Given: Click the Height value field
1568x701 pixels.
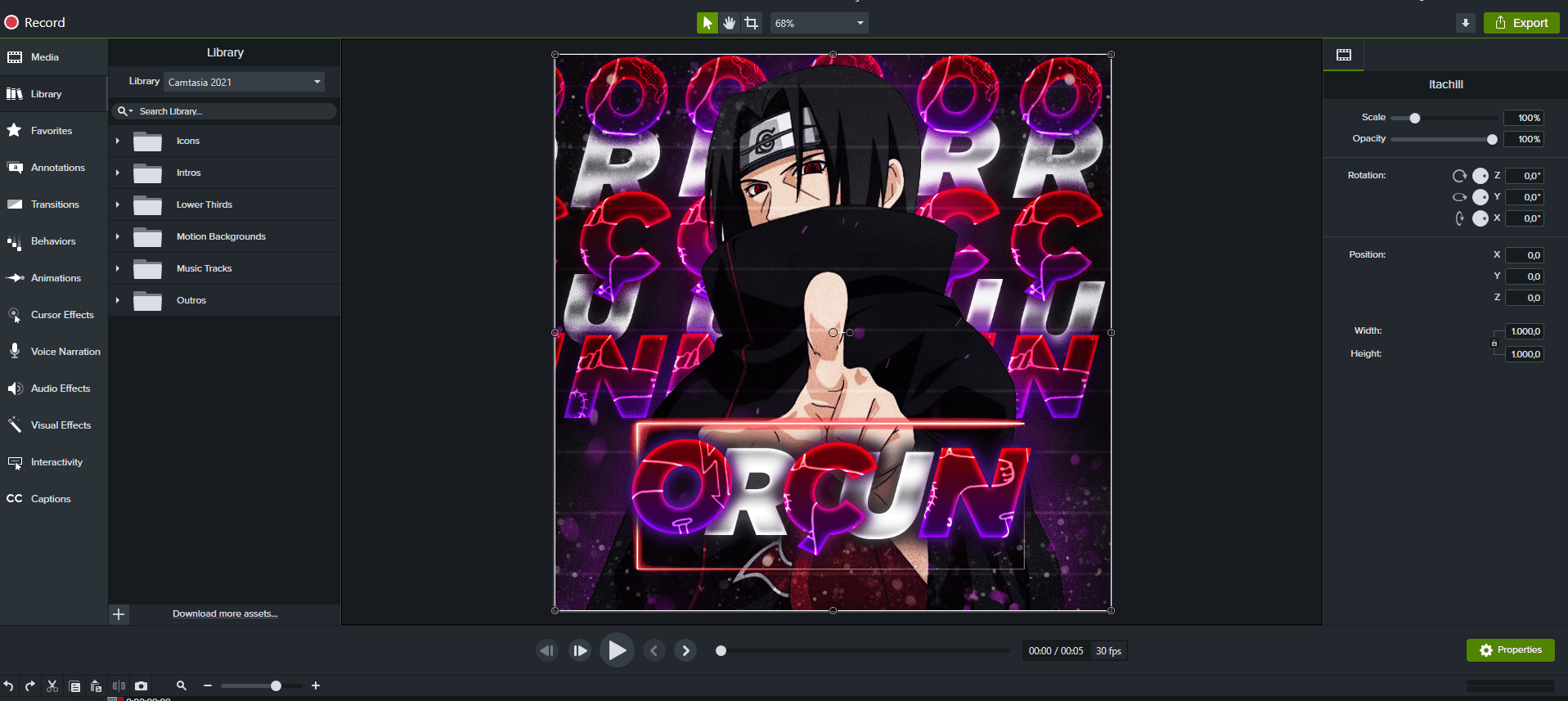Looking at the screenshot, I should [x=1524, y=354].
